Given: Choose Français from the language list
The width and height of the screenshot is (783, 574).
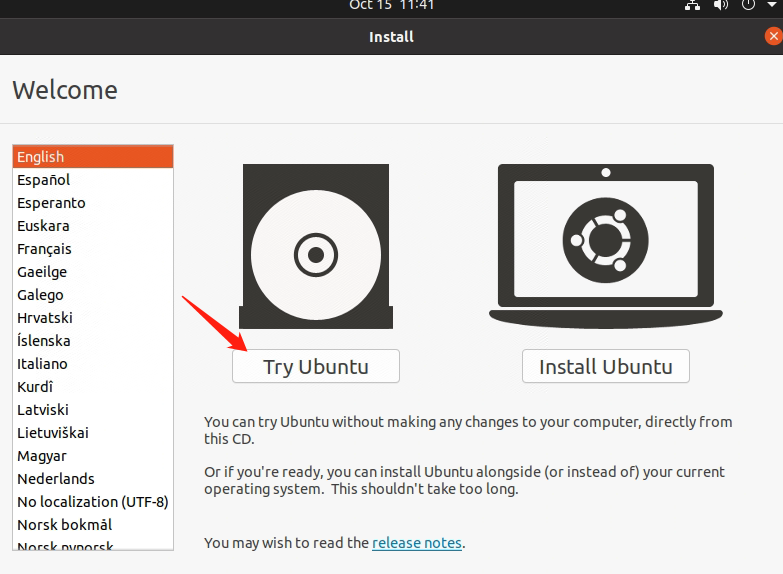Looking at the screenshot, I should pos(93,248).
